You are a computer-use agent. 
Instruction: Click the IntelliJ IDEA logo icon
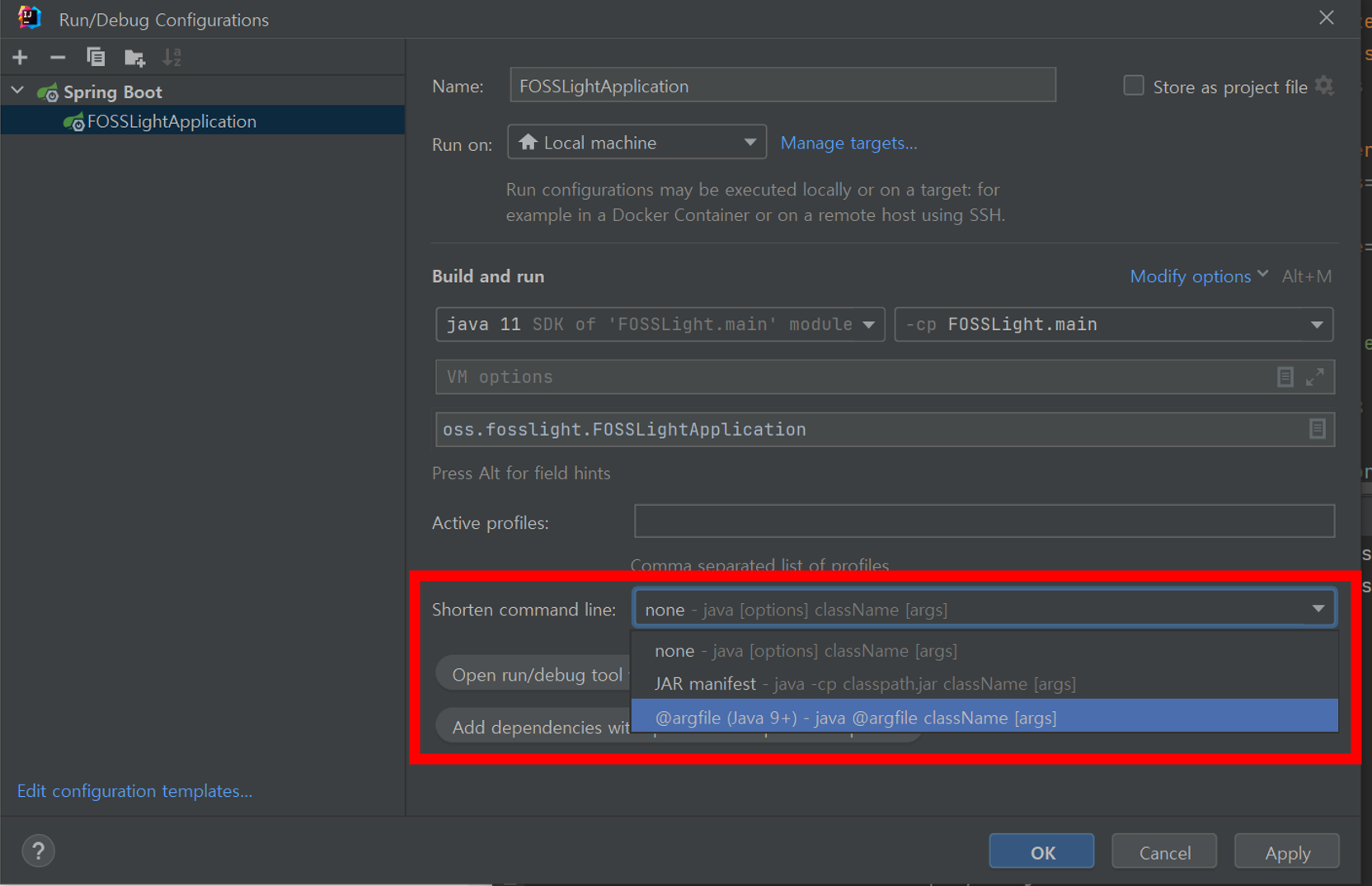[30, 17]
